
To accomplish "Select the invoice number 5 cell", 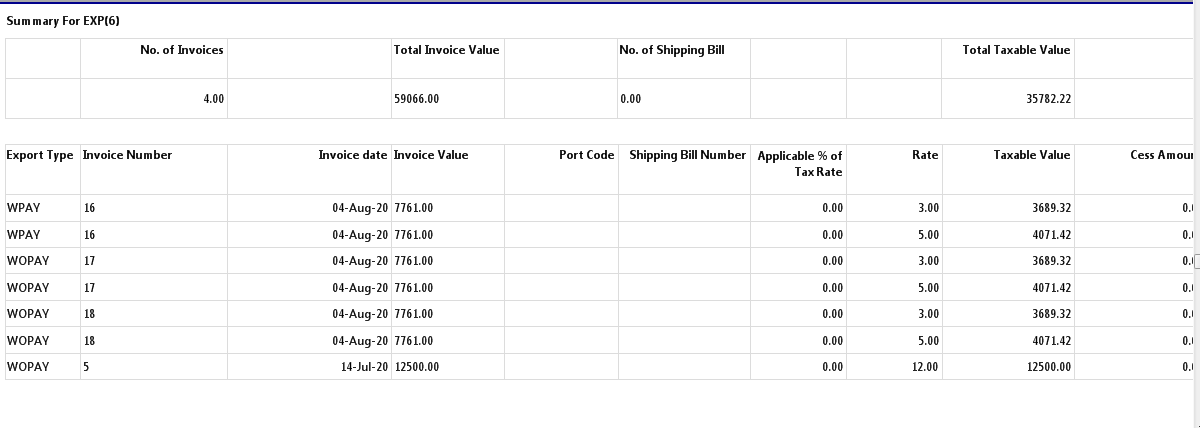I will coord(86,367).
